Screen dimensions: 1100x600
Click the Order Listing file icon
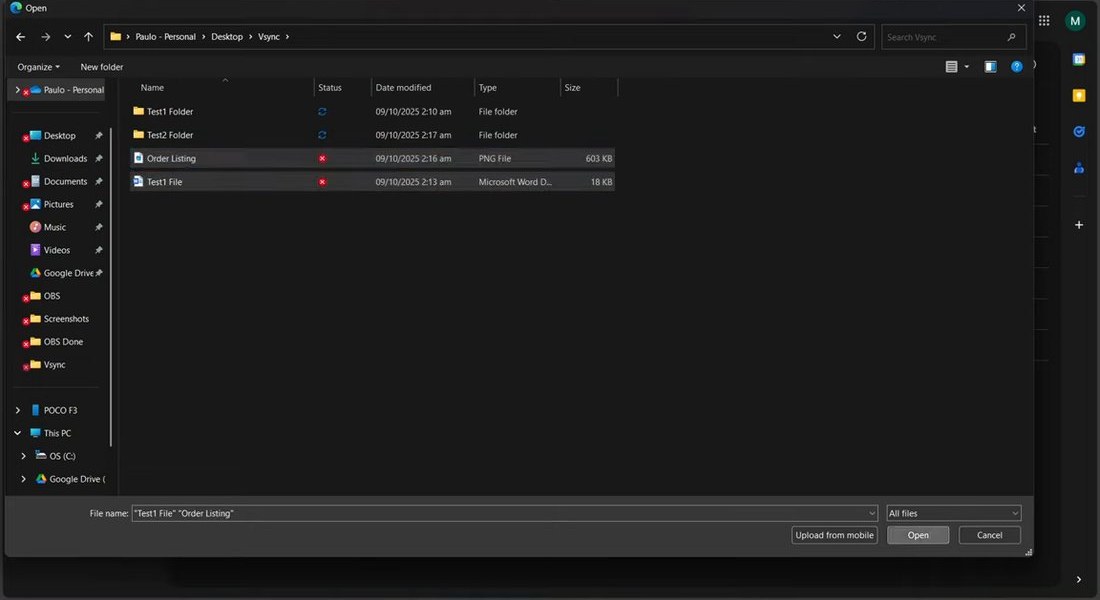click(x=138, y=158)
